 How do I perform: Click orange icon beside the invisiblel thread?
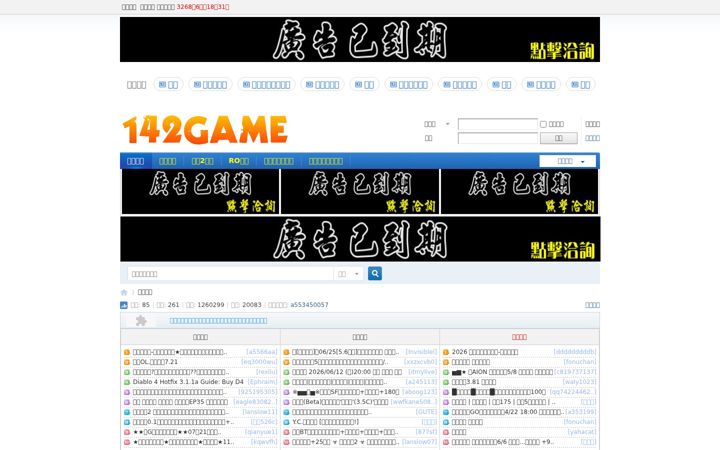(286, 352)
